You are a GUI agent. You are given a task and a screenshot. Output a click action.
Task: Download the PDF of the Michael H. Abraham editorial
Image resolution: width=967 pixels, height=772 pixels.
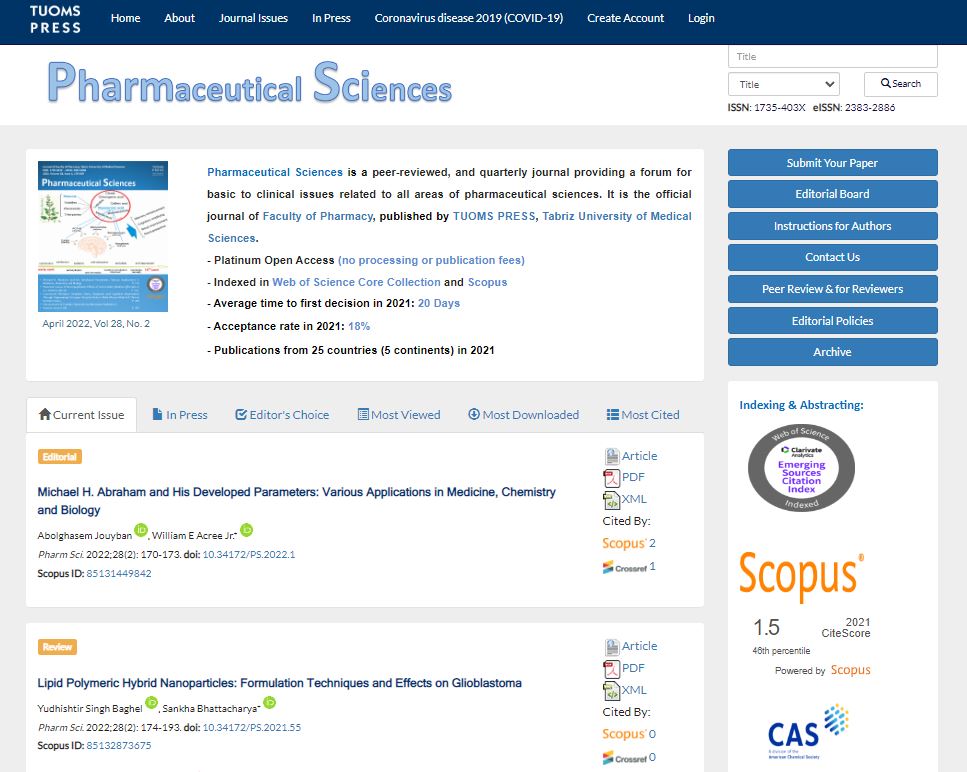(x=612, y=478)
